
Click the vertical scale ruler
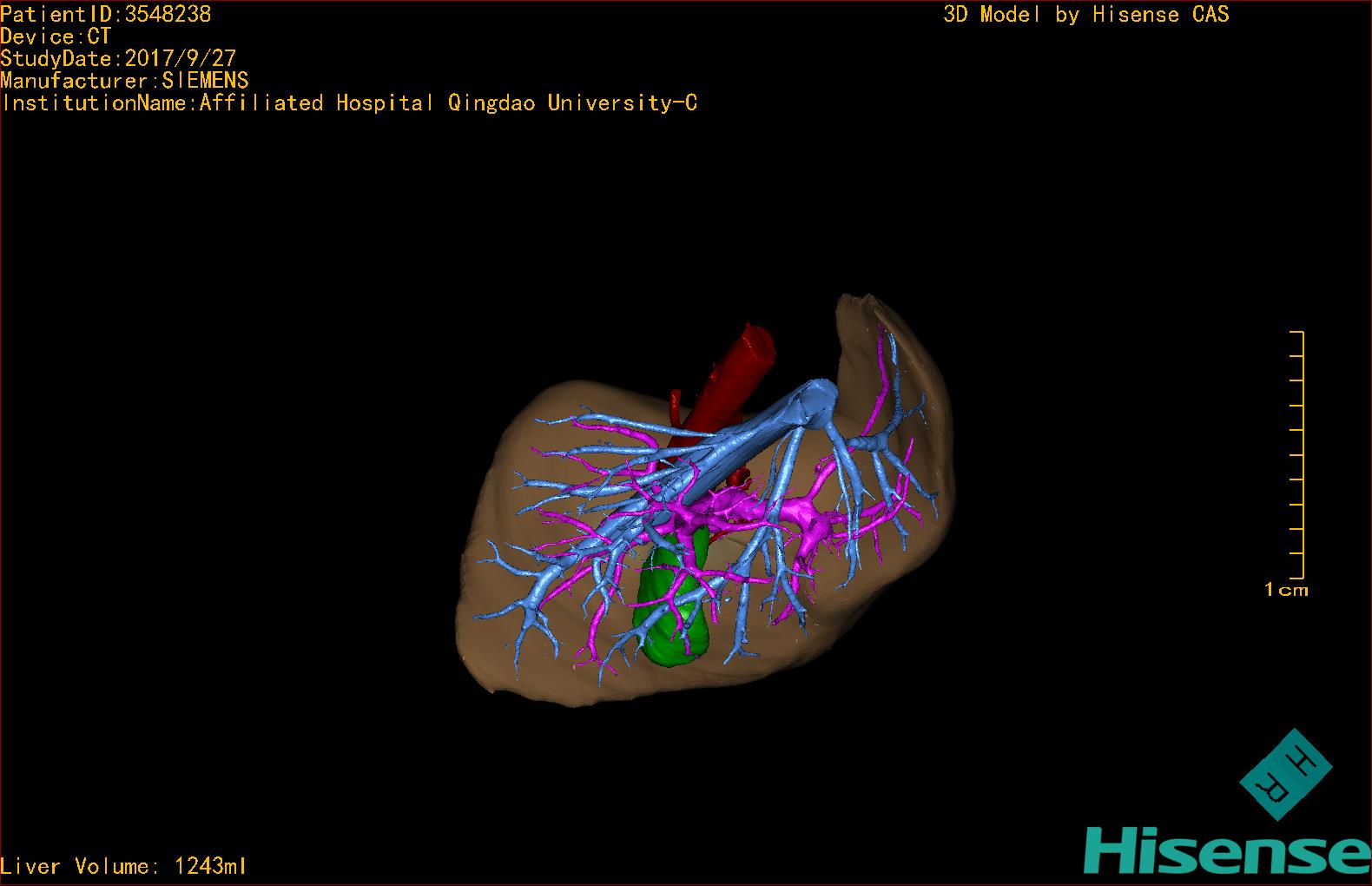tap(1297, 454)
